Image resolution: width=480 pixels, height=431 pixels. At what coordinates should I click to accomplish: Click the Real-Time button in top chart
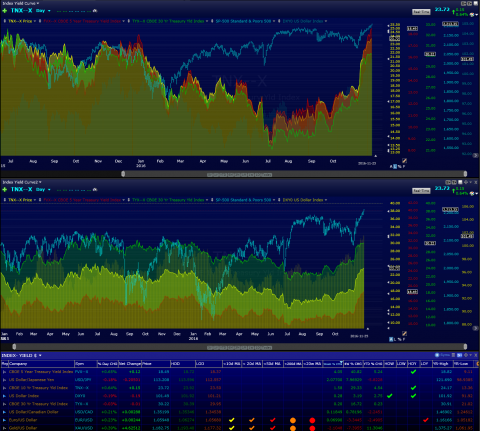pyautogui.click(x=421, y=12)
